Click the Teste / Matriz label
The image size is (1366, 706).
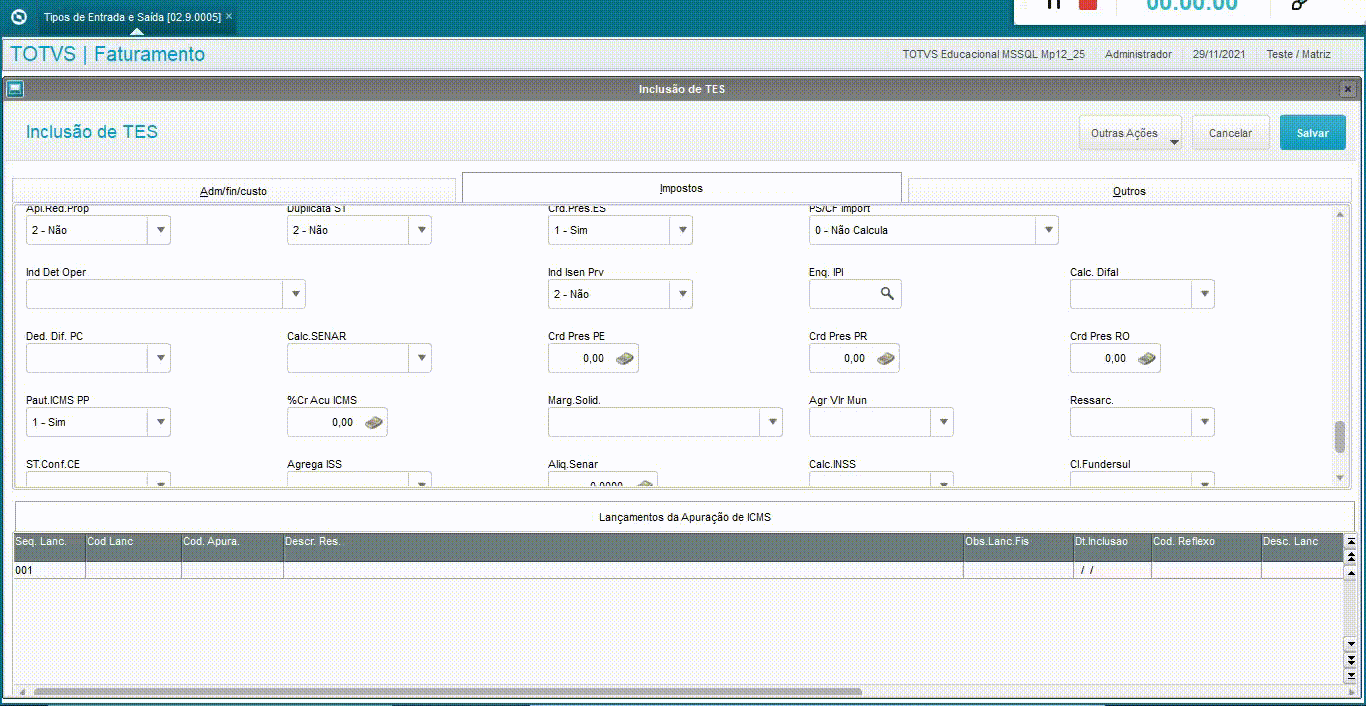point(1298,54)
